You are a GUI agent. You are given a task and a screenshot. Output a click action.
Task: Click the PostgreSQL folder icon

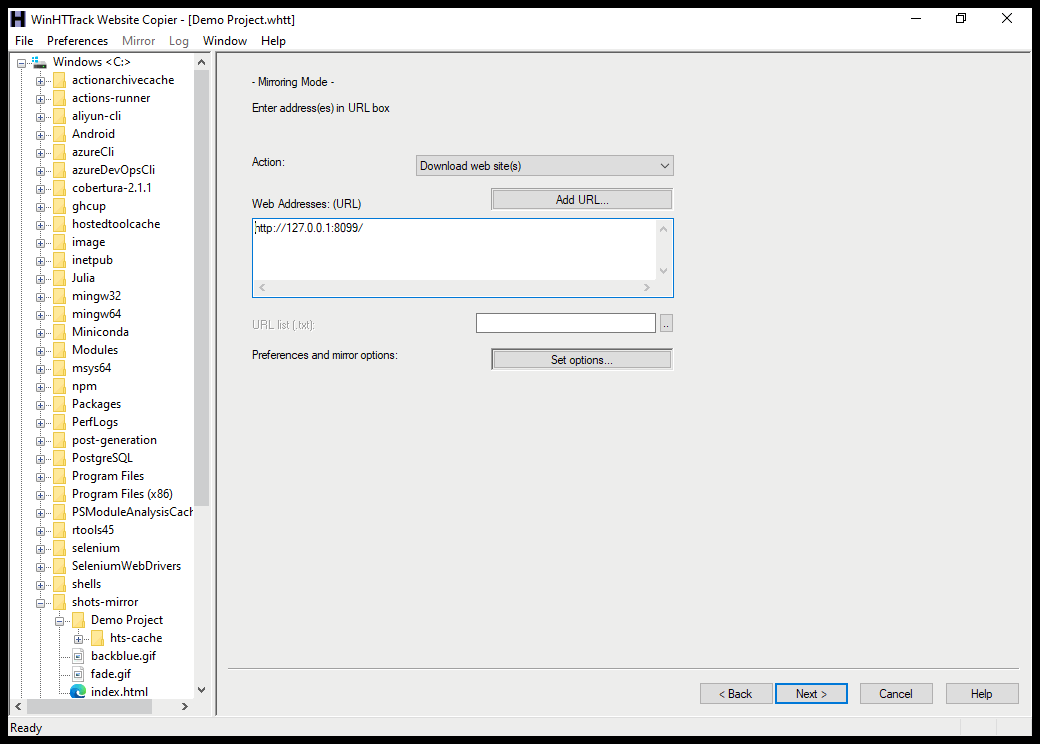[60, 458]
